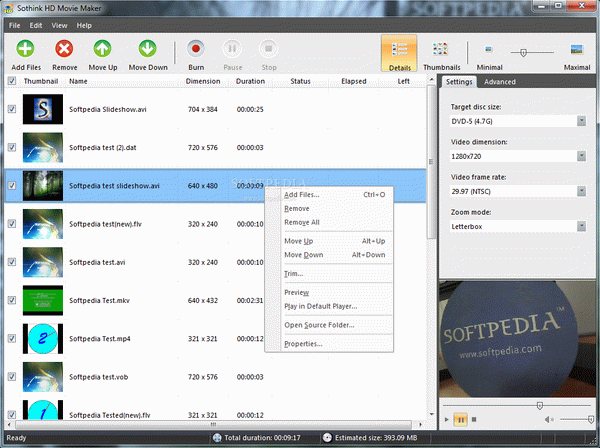The image size is (600, 448).
Task: Click the preview volume slider handle
Action: pos(590,420)
